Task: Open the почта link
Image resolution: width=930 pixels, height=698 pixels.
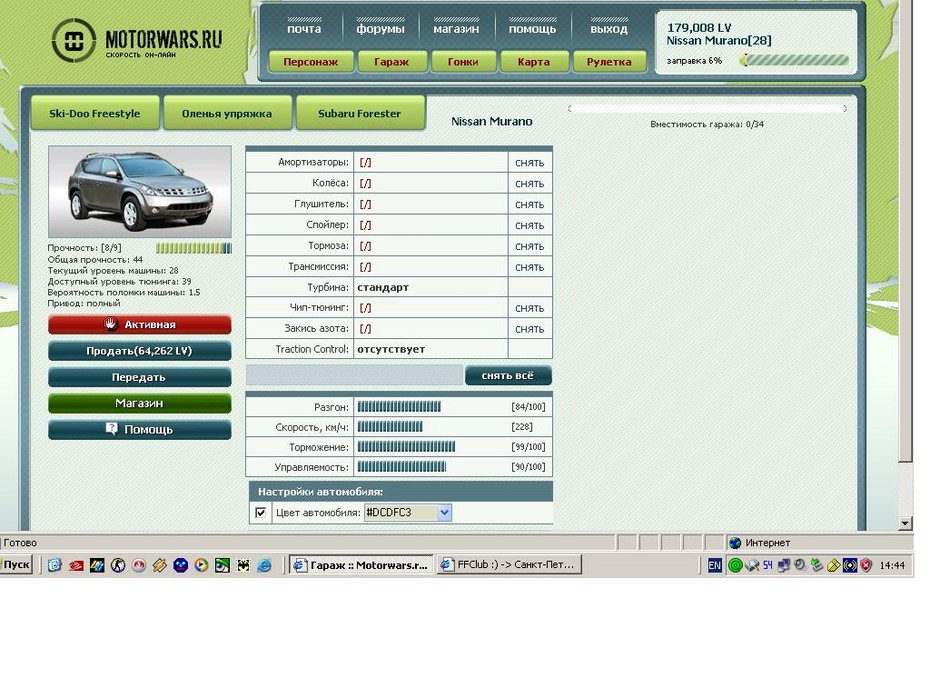Action: coord(304,28)
